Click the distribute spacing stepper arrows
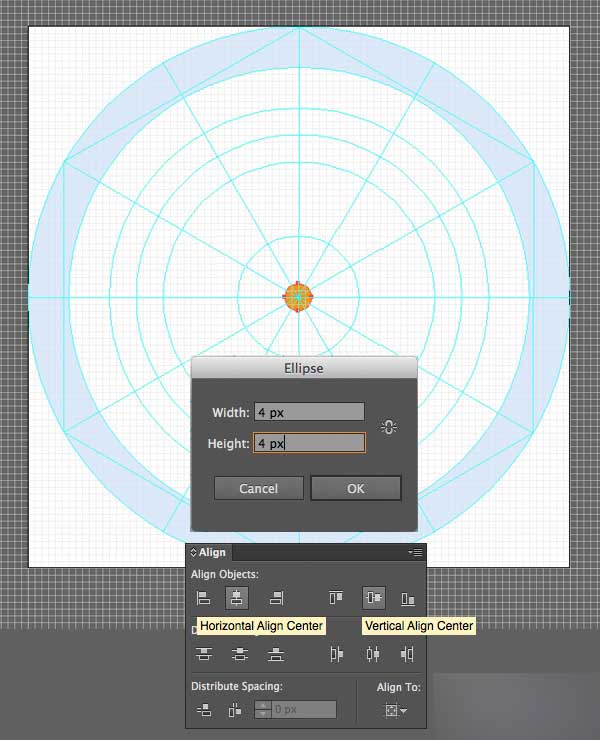Screen dimensions: 600x740 click(x=263, y=709)
